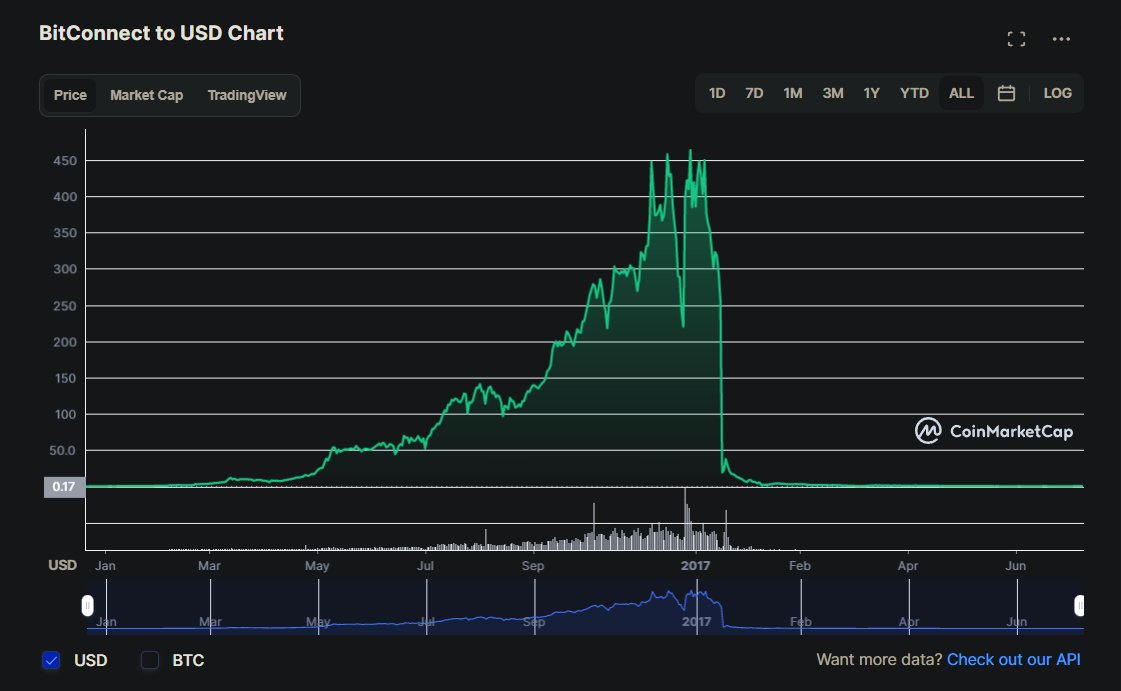1121x691 pixels.
Task: Open the fullscreen chart view icon
Action: tap(1016, 39)
